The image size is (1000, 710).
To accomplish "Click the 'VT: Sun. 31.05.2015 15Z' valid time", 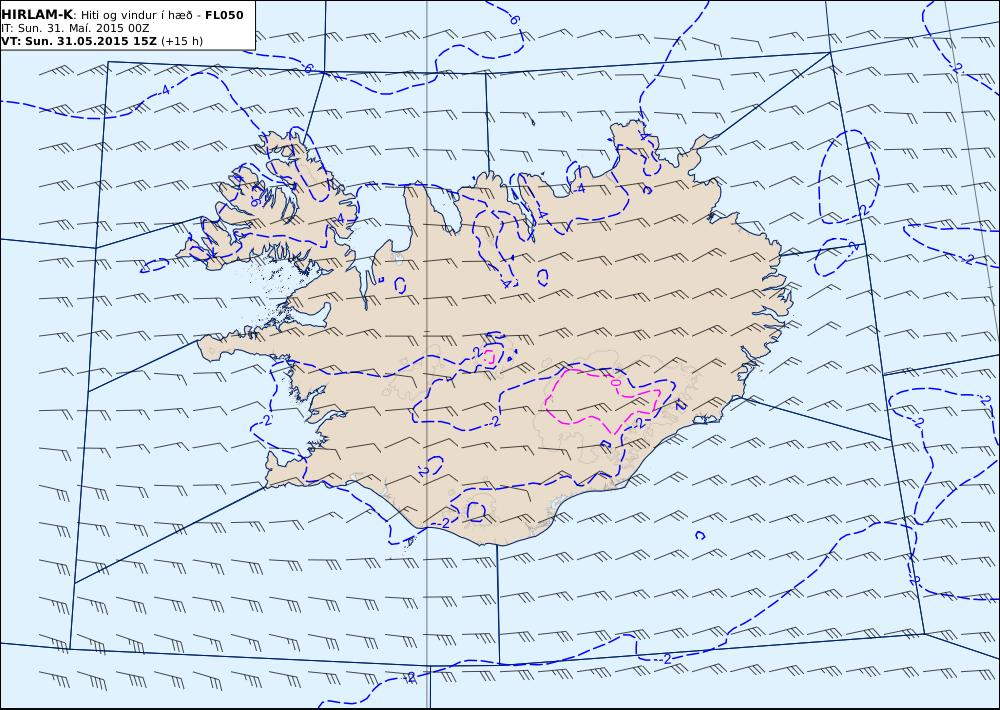I will [x=79, y=41].
